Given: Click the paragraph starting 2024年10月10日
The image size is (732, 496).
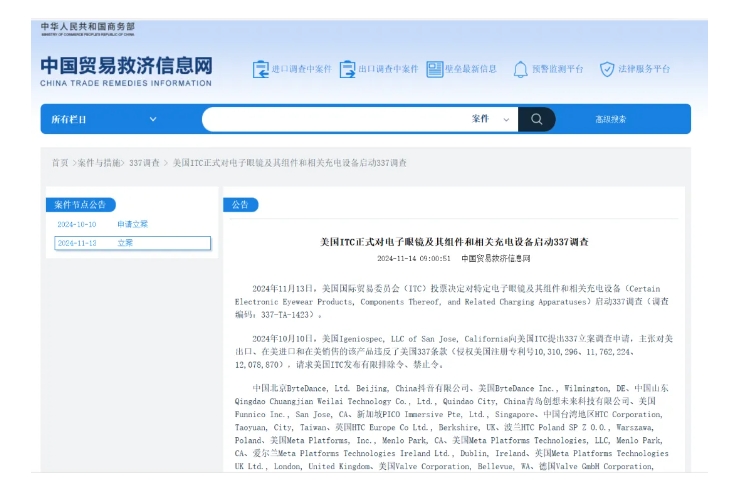Looking at the screenshot, I should click(453, 351).
